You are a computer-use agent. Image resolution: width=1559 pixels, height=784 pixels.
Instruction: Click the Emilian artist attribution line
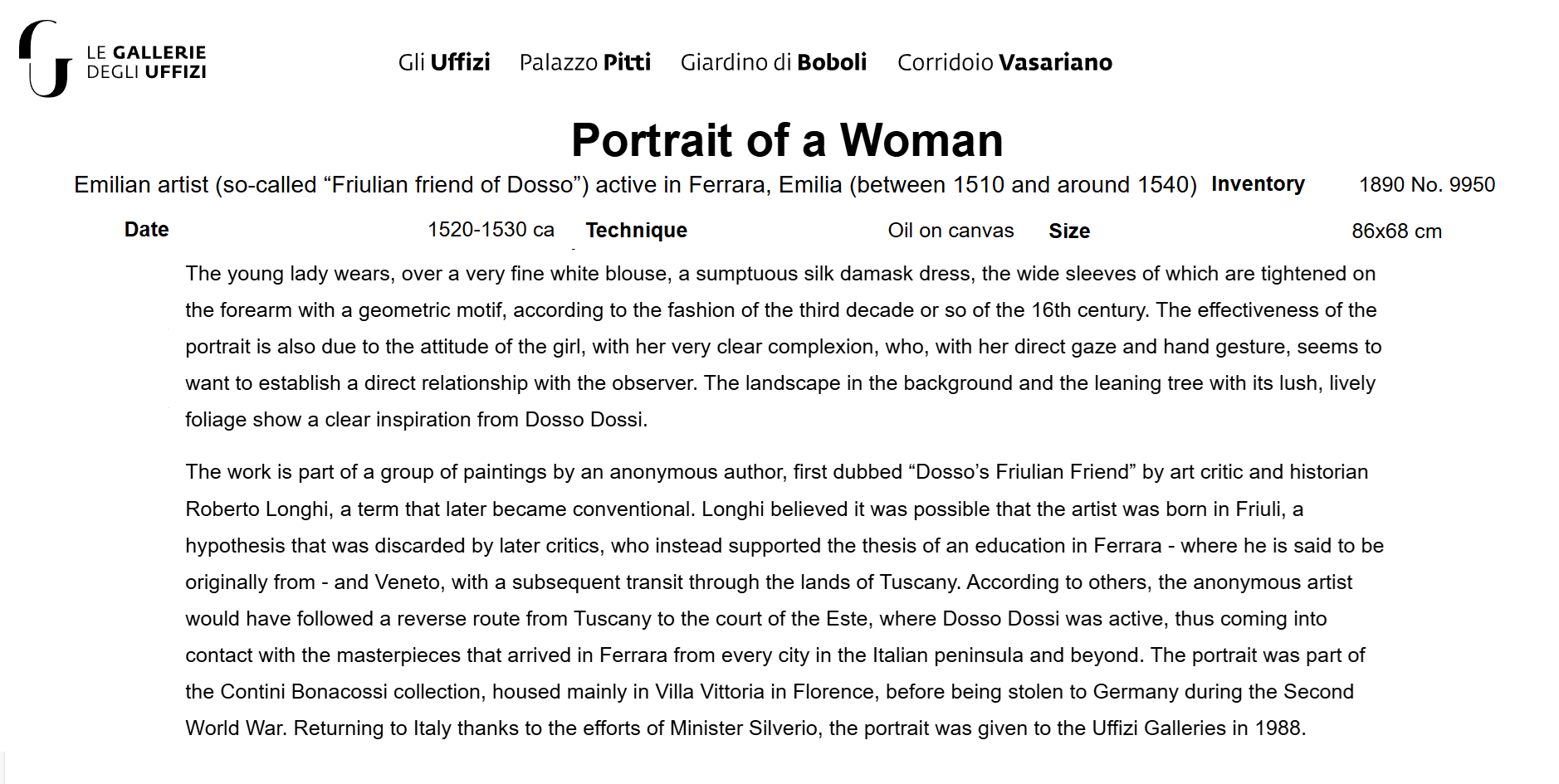(x=635, y=184)
